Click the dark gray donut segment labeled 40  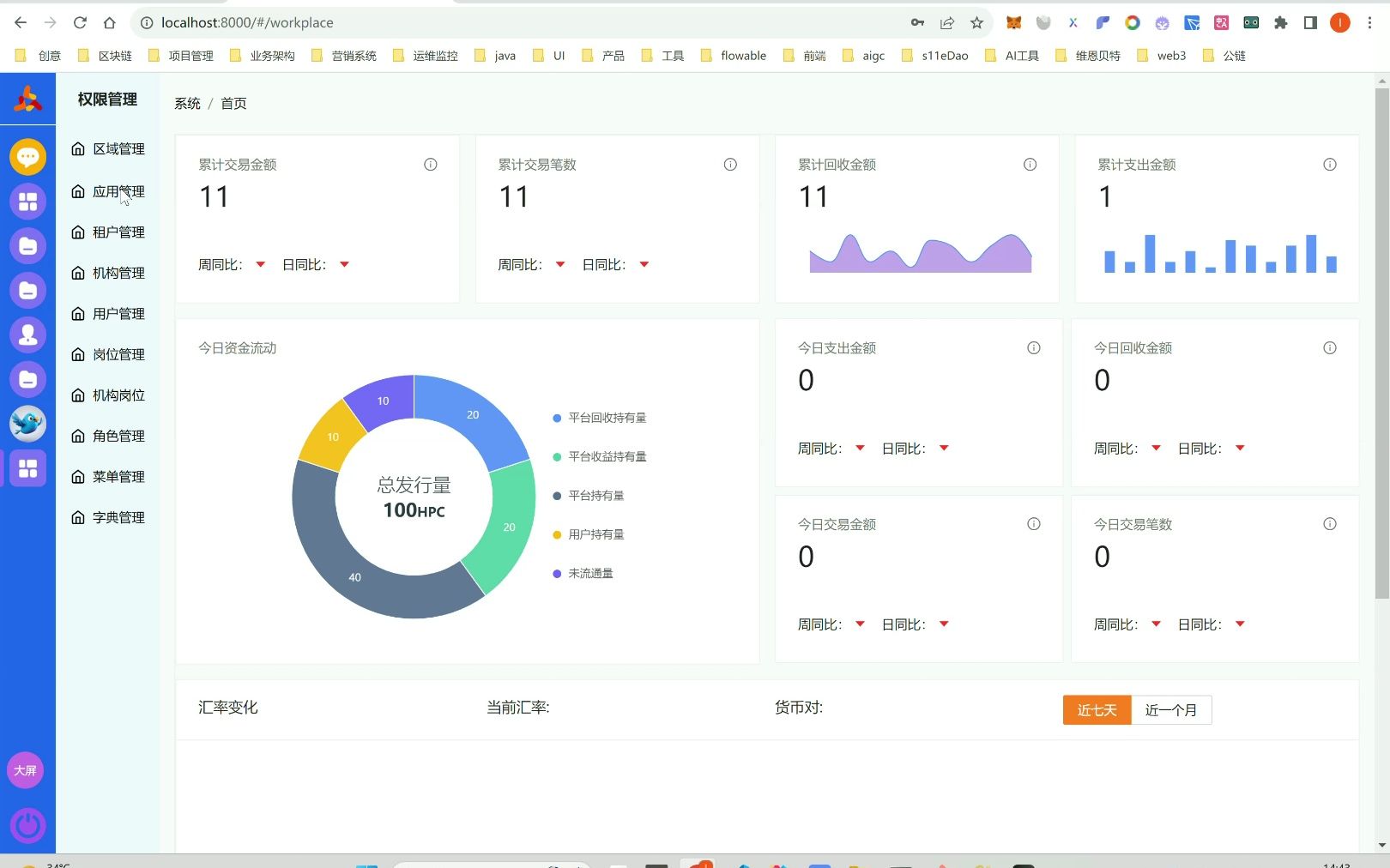tap(355, 577)
